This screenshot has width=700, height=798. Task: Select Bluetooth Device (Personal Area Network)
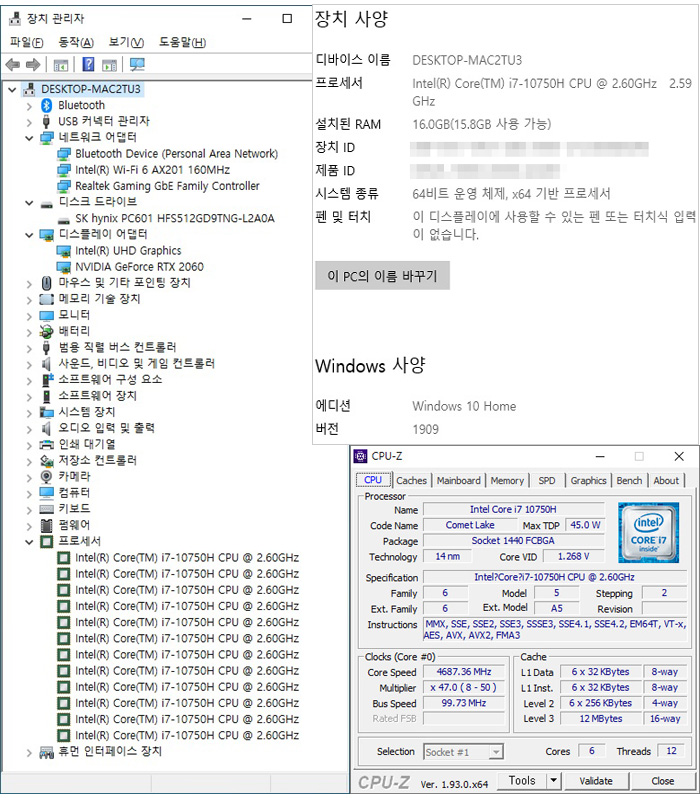[176, 153]
